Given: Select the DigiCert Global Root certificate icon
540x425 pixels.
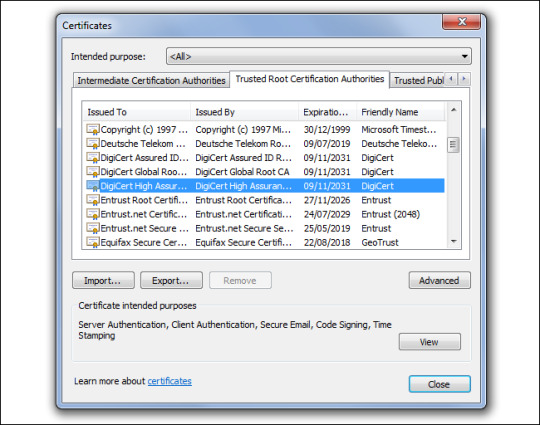Looking at the screenshot, I should tap(93, 172).
